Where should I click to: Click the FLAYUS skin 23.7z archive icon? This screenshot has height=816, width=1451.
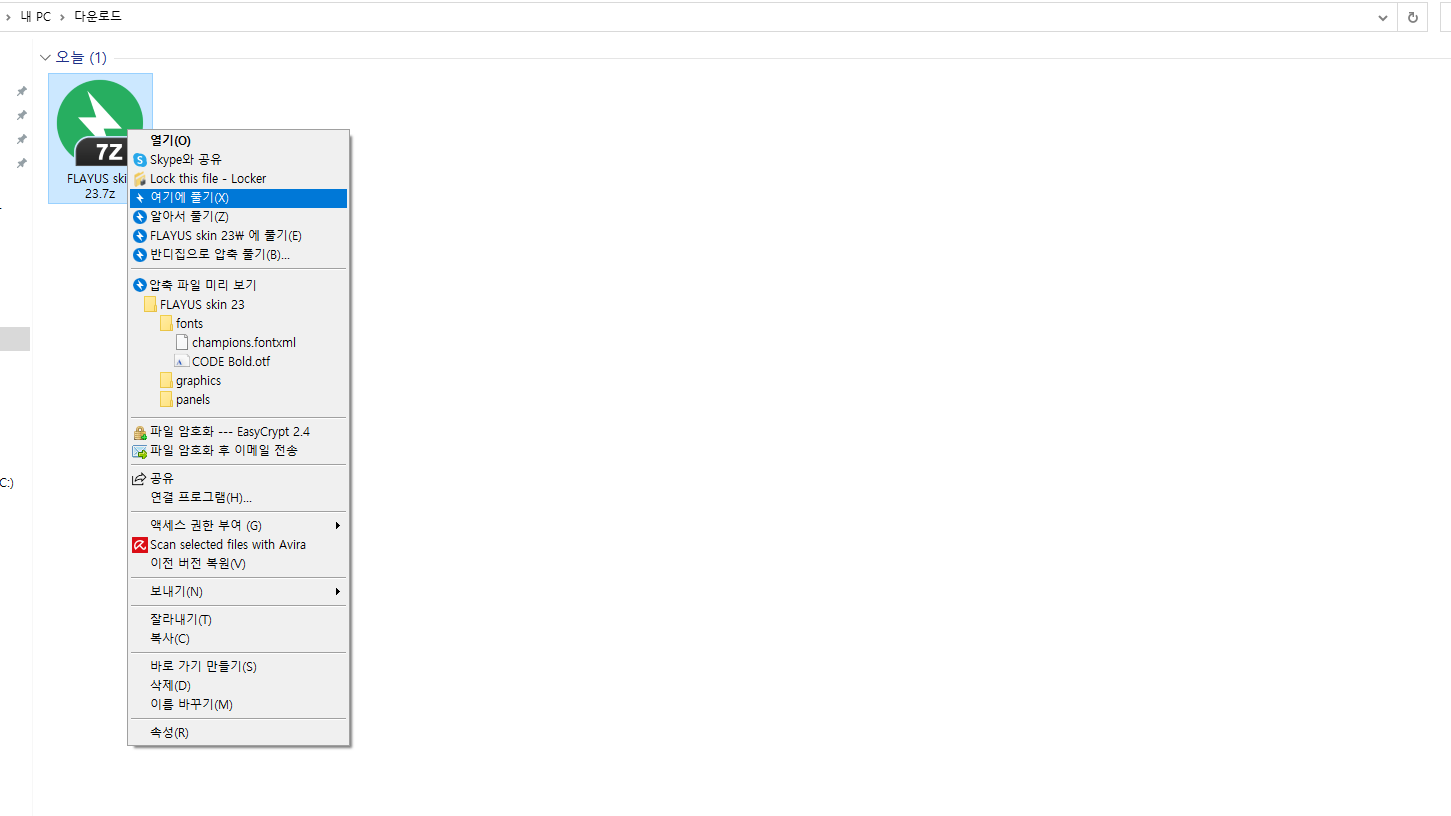coord(100,123)
